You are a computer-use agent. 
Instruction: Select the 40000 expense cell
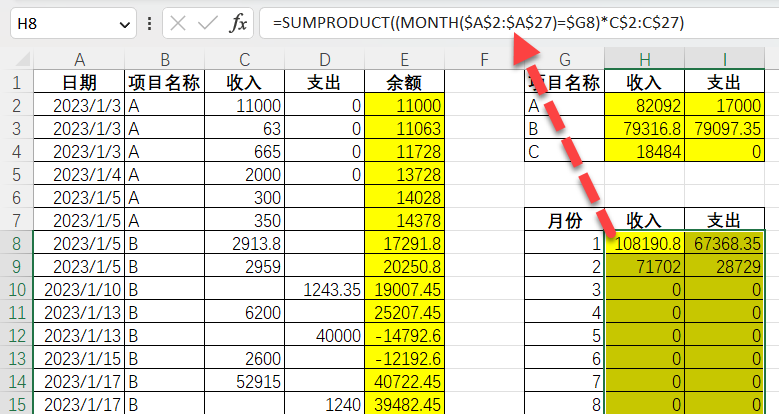point(324,335)
